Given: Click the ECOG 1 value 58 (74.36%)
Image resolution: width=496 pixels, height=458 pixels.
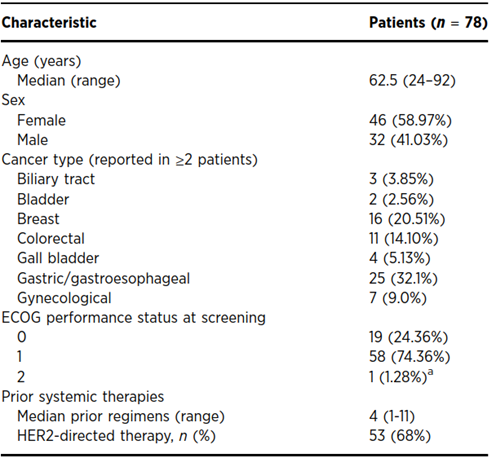Looking at the screenshot, I should coord(410,357).
